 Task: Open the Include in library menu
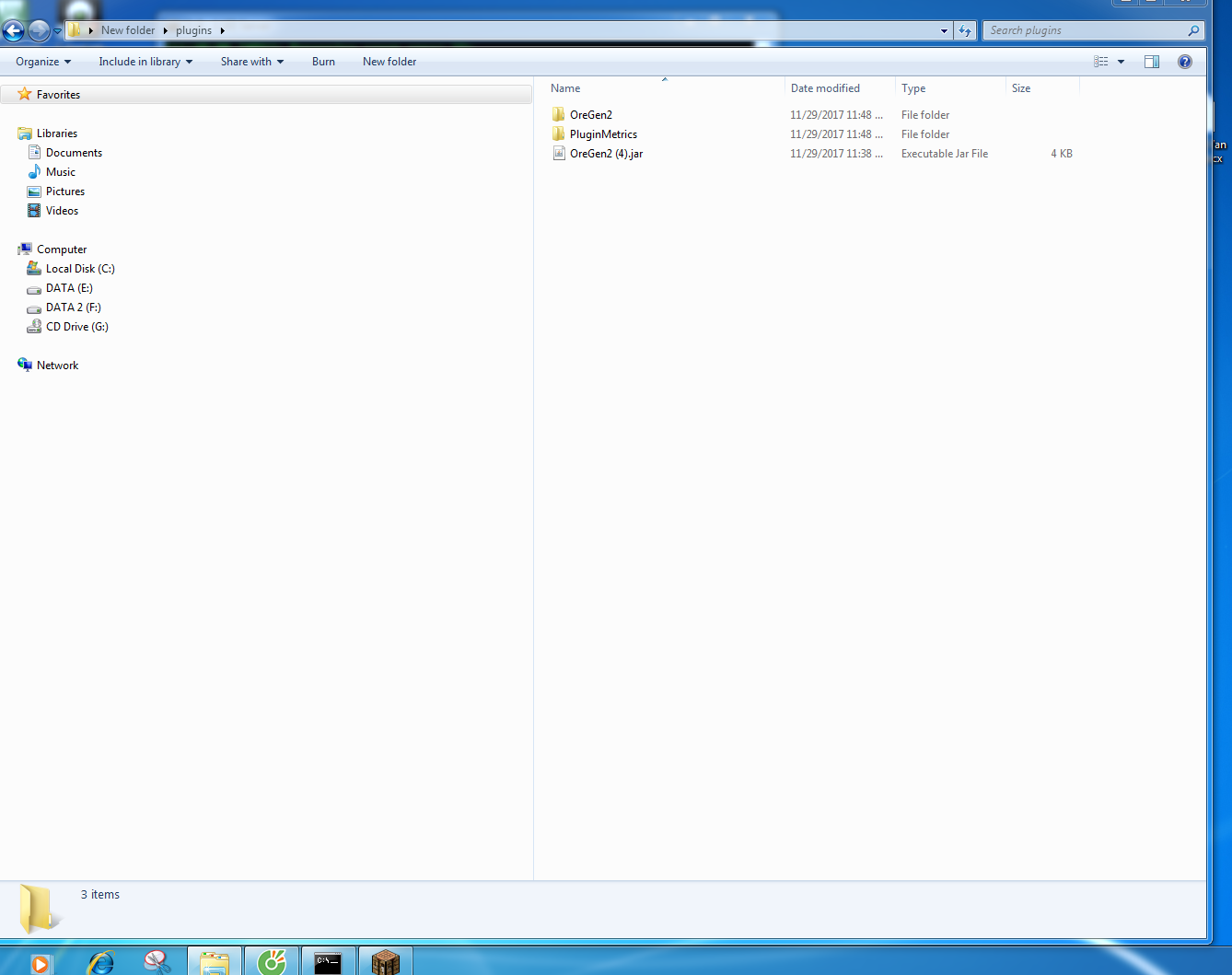coord(145,62)
